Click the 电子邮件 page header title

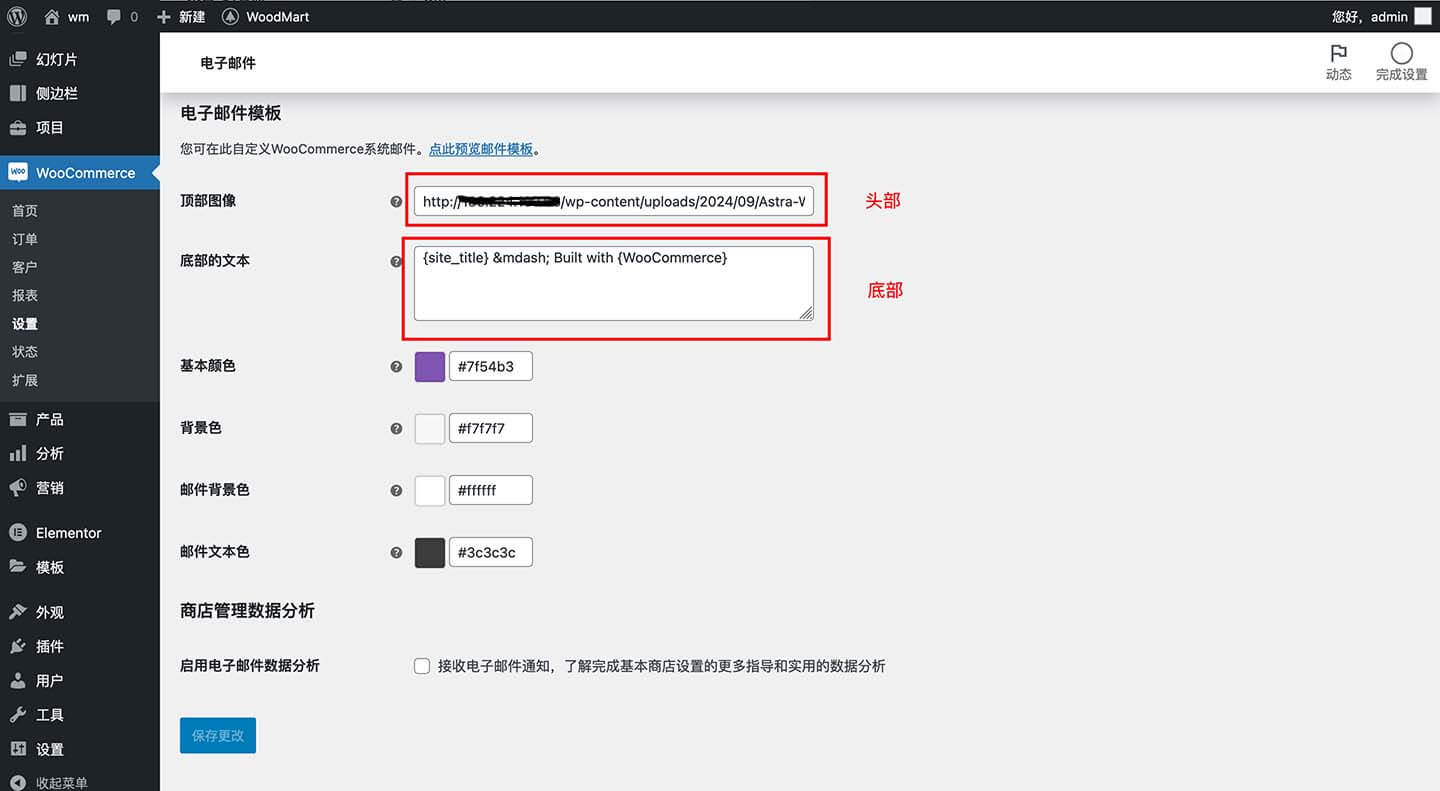pyautogui.click(x=228, y=62)
